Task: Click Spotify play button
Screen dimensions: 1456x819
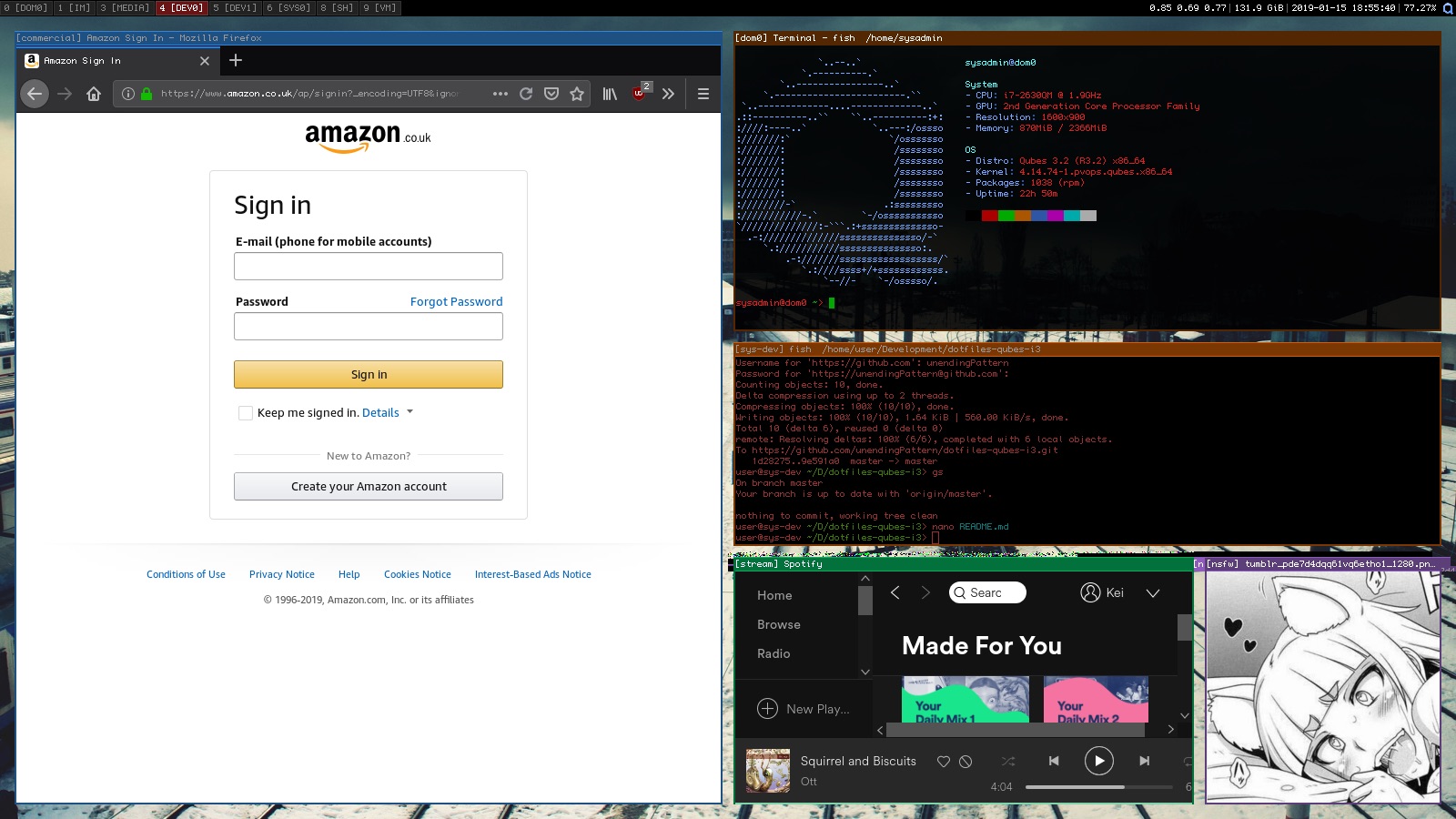Action: (x=1099, y=761)
